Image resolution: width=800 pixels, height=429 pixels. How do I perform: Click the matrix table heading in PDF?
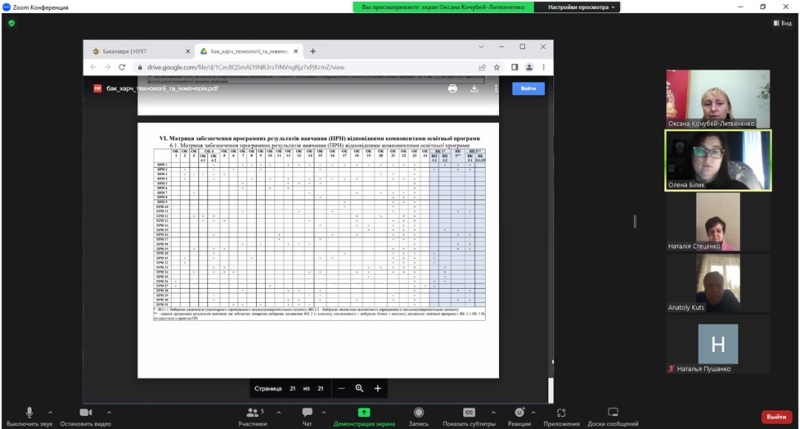point(319,138)
